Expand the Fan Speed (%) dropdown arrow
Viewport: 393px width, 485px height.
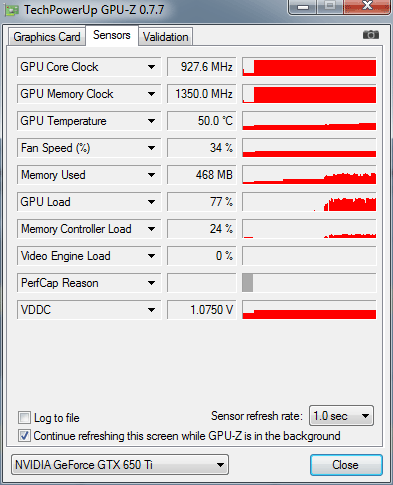tap(151, 148)
